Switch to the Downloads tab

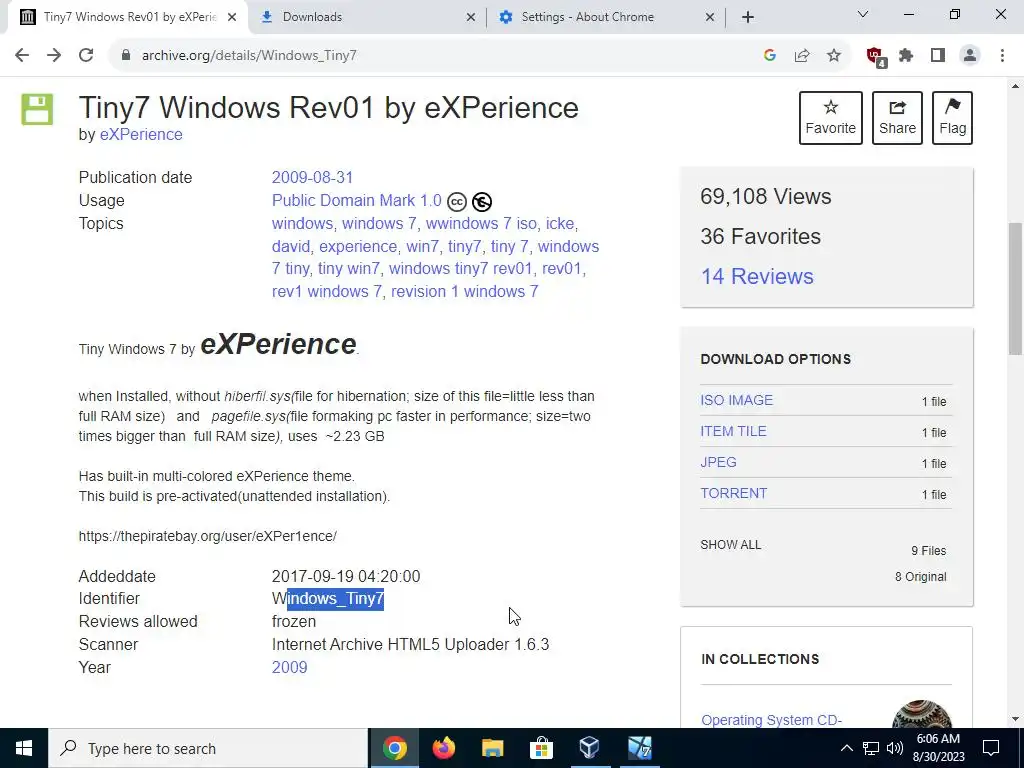[x=367, y=17]
